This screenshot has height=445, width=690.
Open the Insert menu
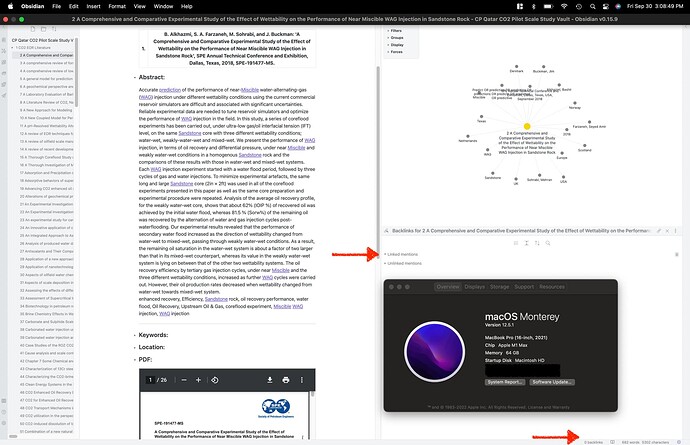(93, 6)
